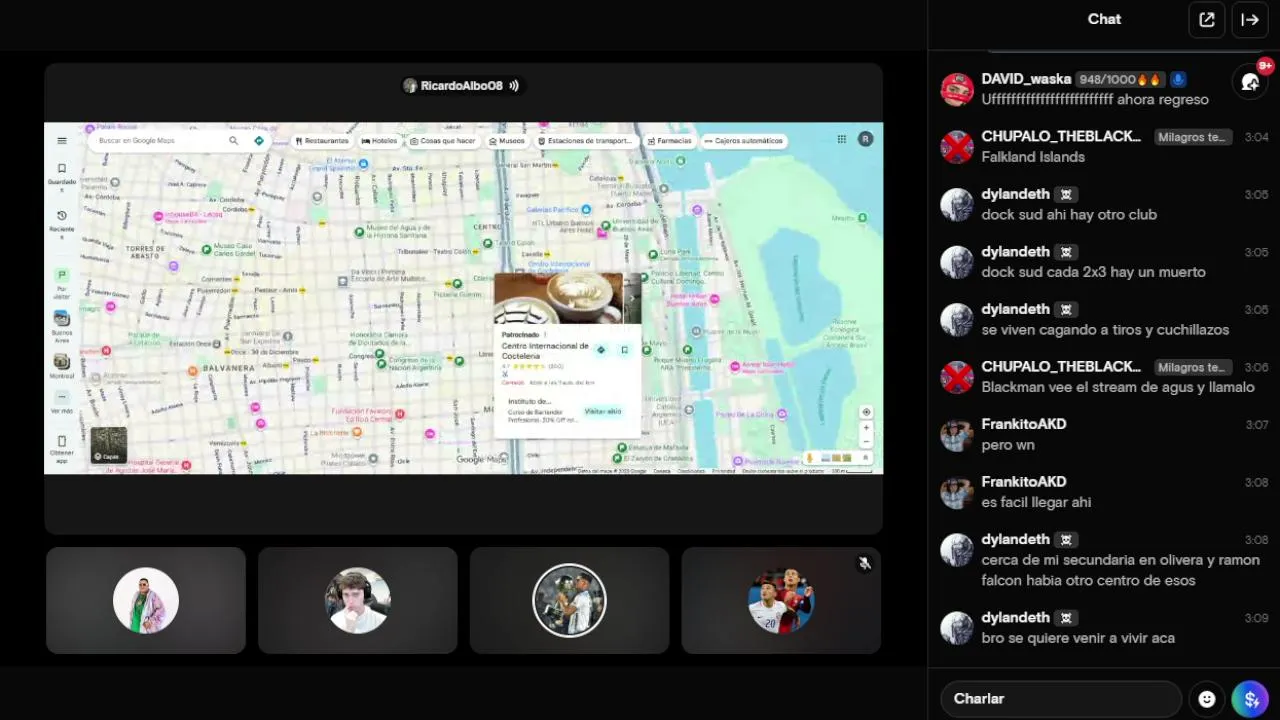Screen dimensions: 1280x720
Task: Open the chat notification icon with 9+ badge
Action: point(1250,82)
